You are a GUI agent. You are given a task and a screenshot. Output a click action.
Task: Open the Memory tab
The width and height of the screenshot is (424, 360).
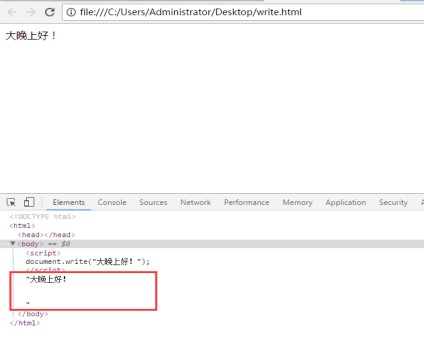(297, 202)
